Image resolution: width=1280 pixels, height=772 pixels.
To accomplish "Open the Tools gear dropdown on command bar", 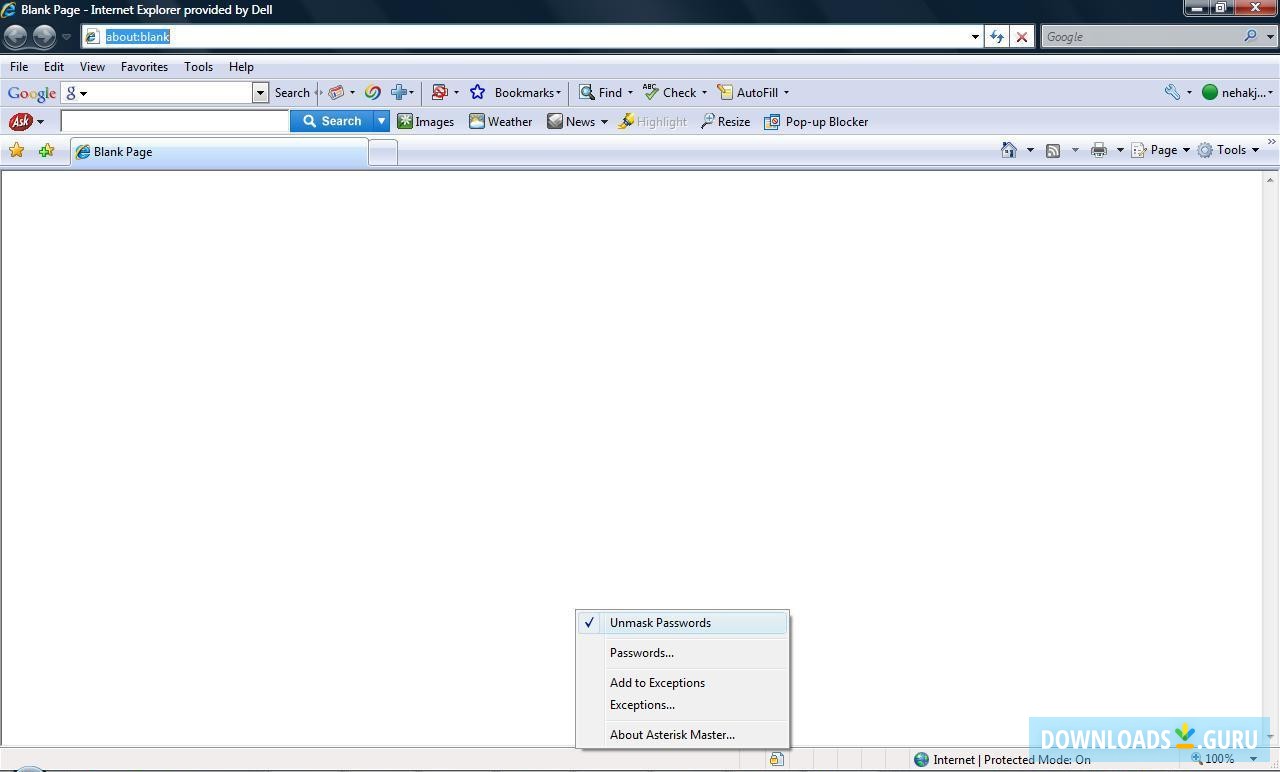I will (x=1228, y=150).
